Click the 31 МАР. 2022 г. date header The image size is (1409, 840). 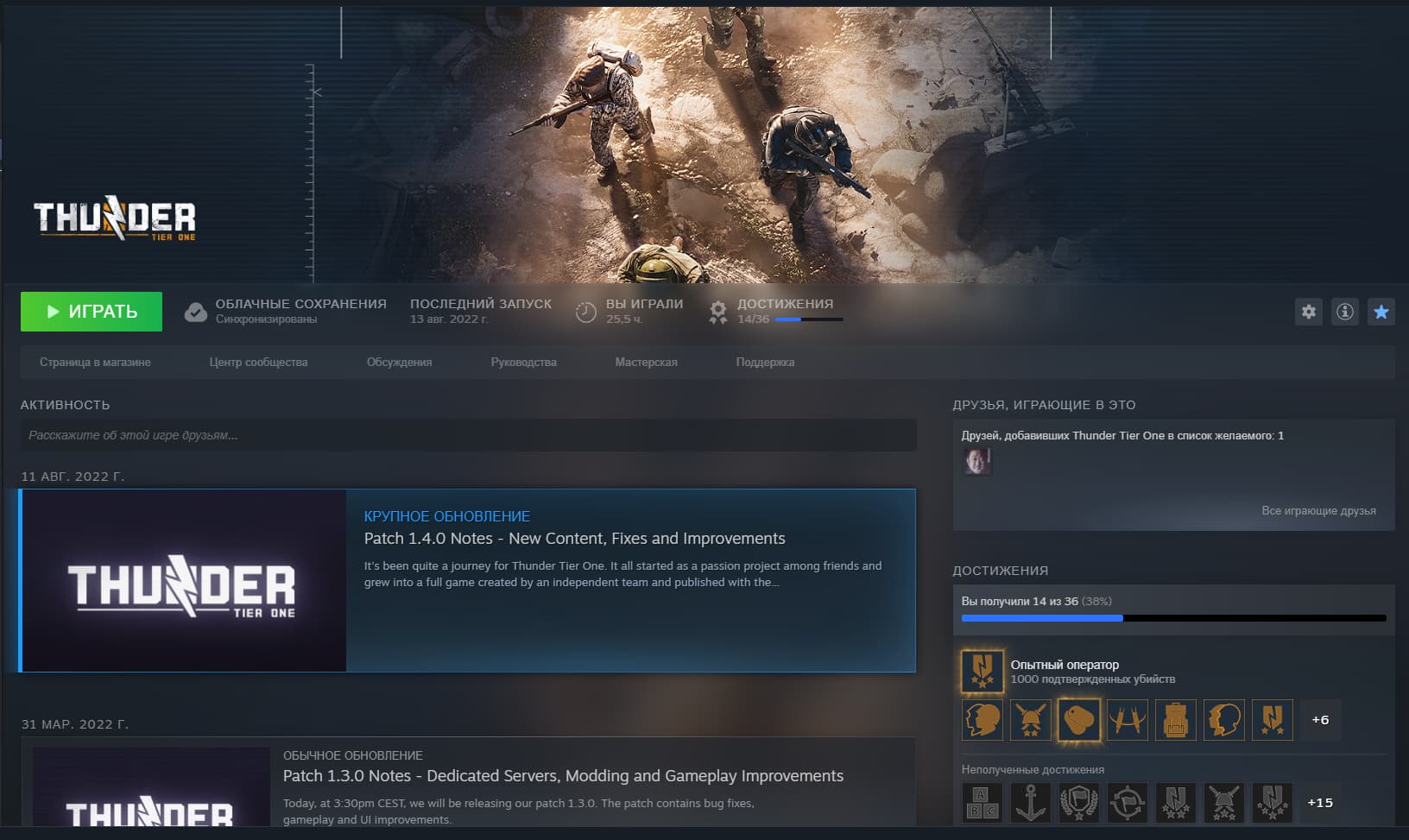[74, 724]
